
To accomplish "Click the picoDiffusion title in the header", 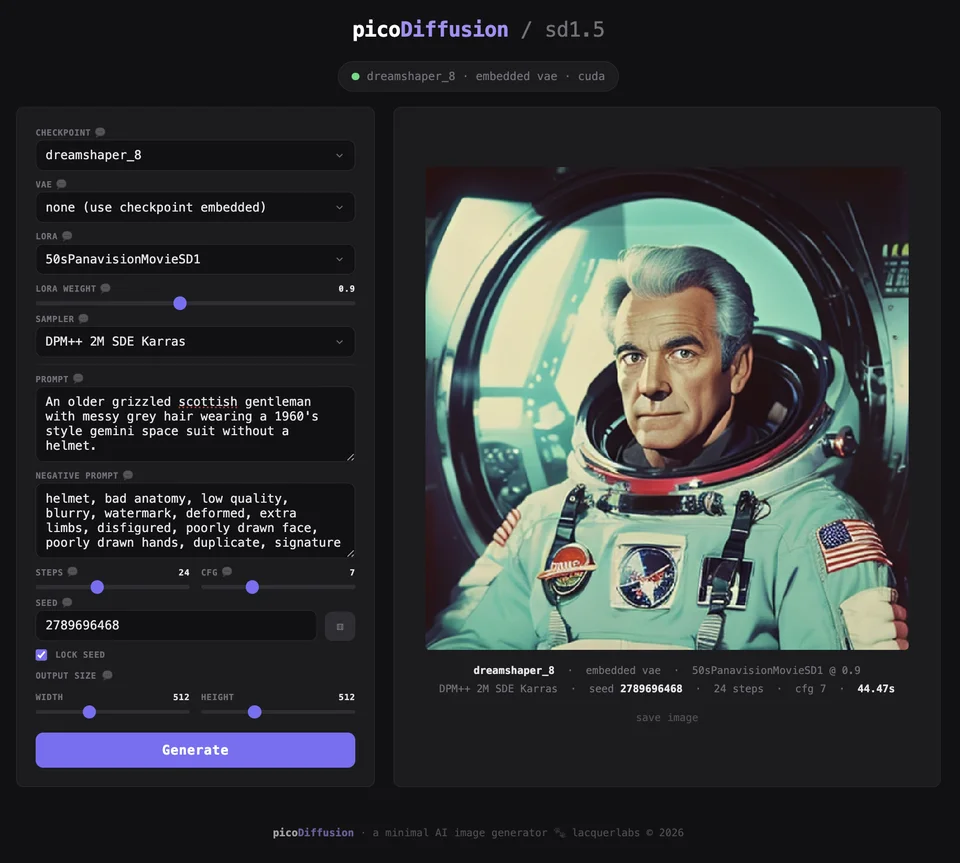I will (x=429, y=29).
